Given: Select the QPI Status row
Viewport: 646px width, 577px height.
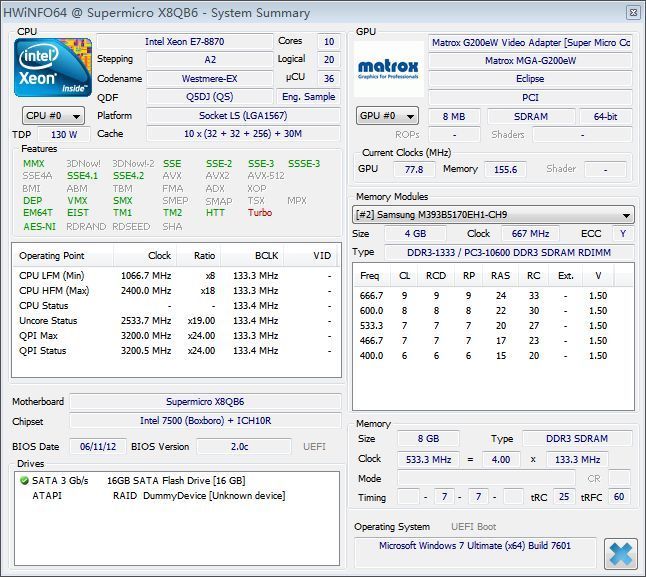Looking at the screenshot, I should [176, 351].
